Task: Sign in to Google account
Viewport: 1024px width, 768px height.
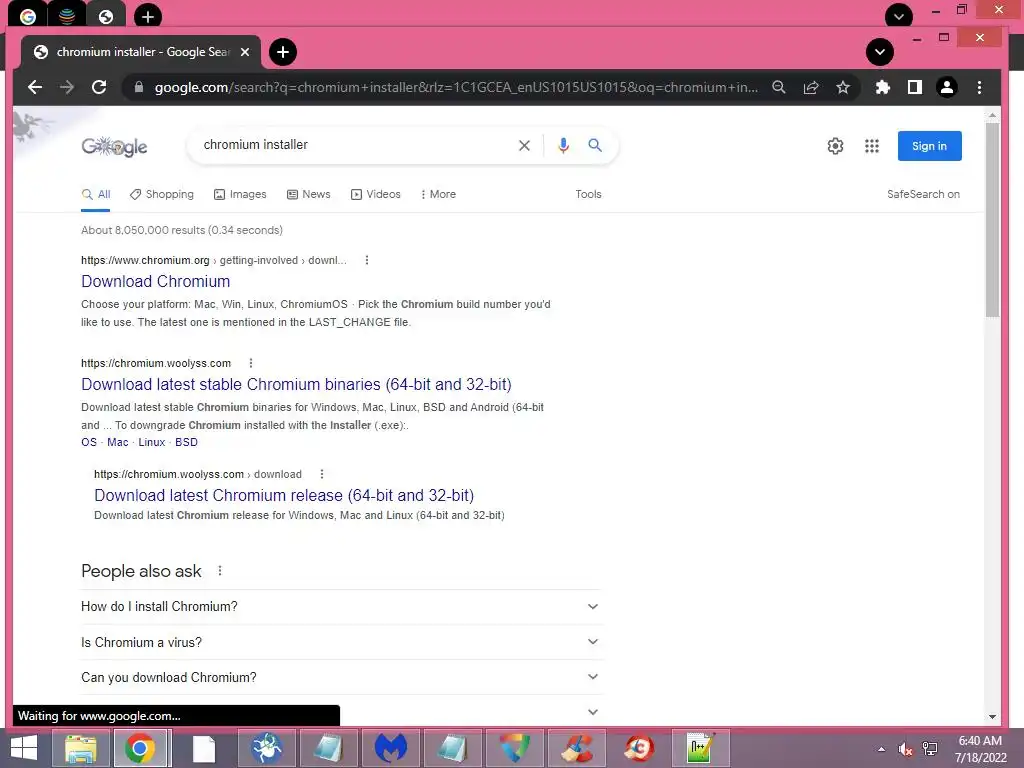Action: point(929,146)
